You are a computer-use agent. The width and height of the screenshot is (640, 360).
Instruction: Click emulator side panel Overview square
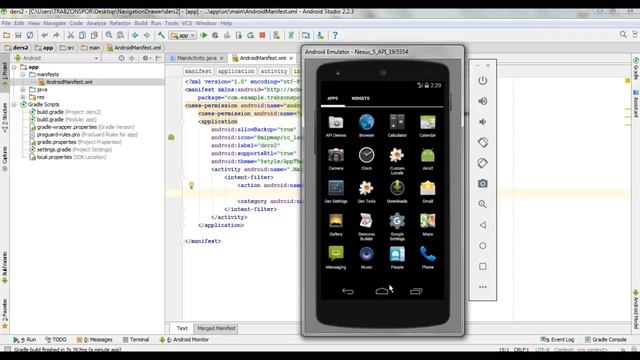(x=482, y=267)
